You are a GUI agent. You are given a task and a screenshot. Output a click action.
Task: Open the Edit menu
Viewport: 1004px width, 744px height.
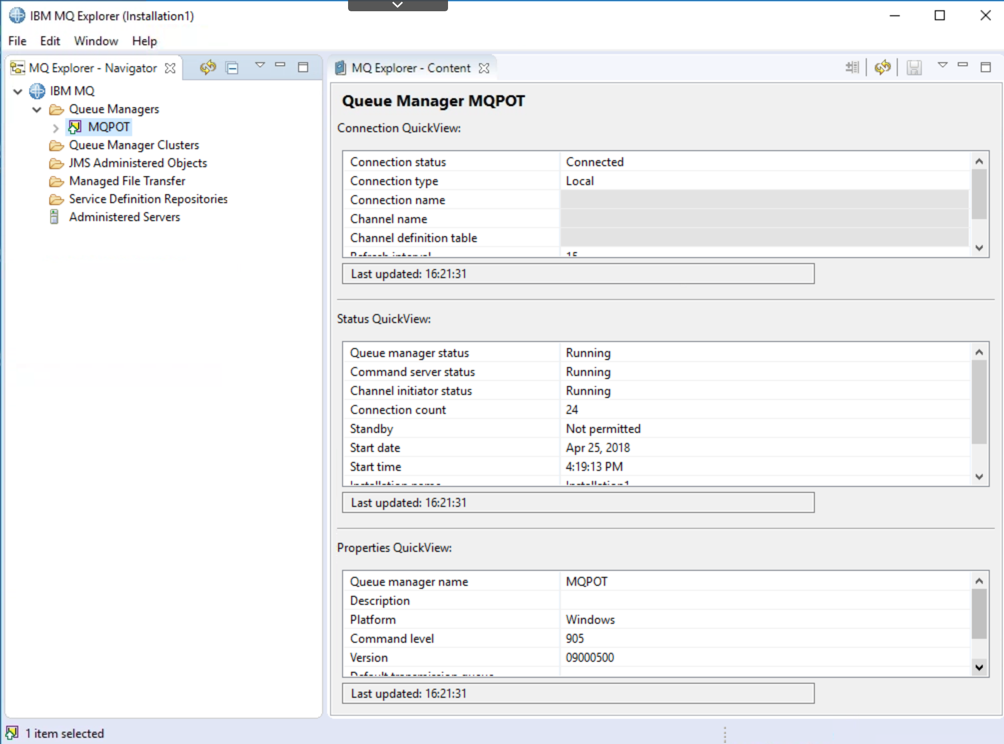point(50,41)
